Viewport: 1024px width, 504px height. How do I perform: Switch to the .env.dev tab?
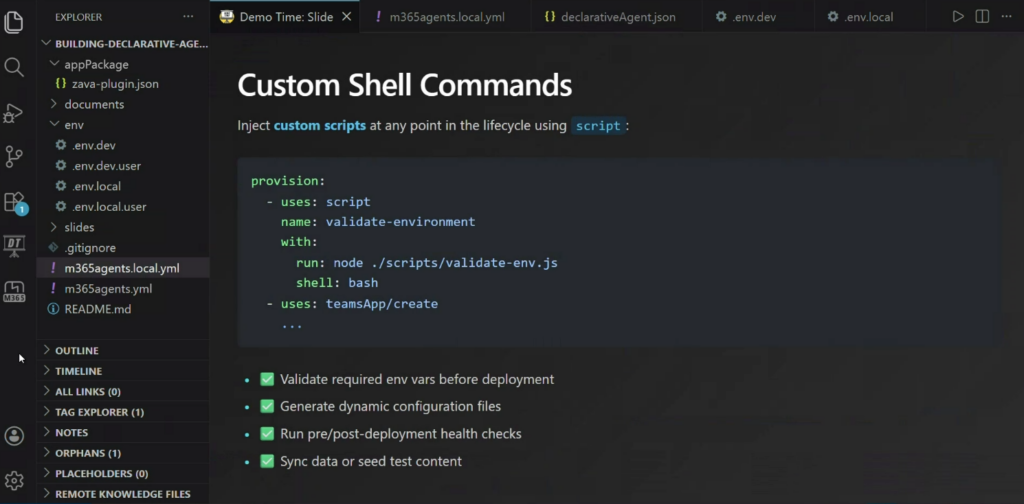[x=744, y=17]
